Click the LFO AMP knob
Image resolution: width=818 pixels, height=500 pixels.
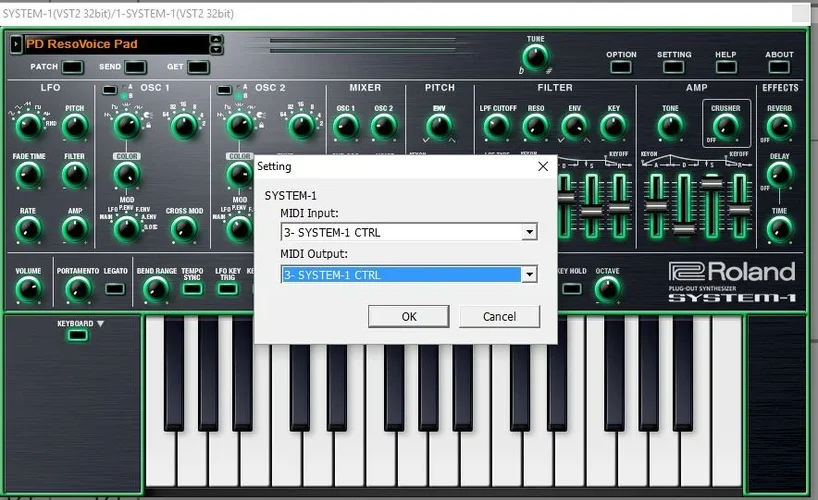coord(75,229)
